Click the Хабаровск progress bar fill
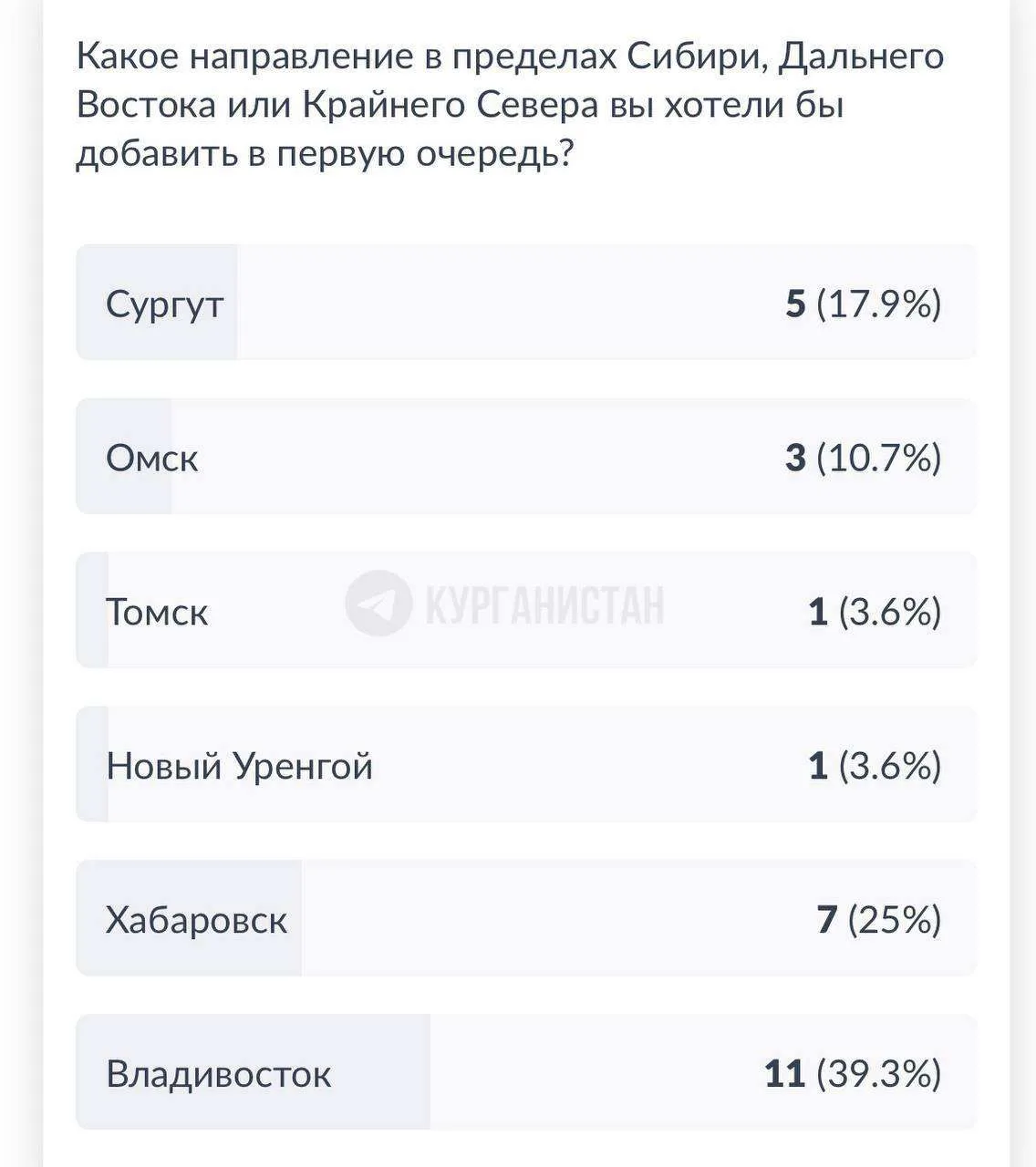This screenshot has width=1036, height=1167. click(x=189, y=919)
